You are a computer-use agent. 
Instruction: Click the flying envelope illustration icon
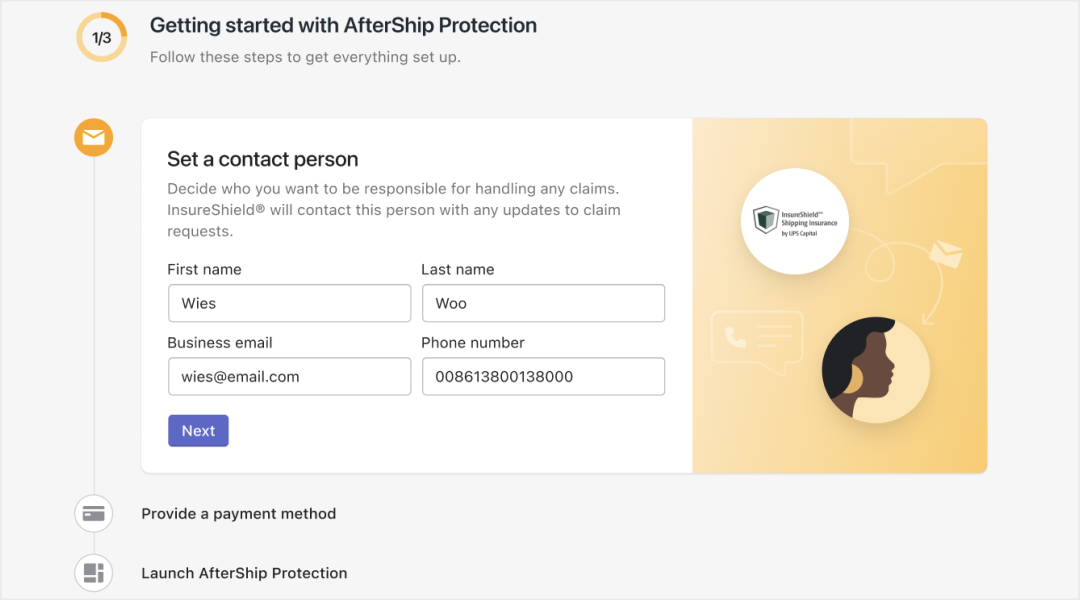[946, 254]
